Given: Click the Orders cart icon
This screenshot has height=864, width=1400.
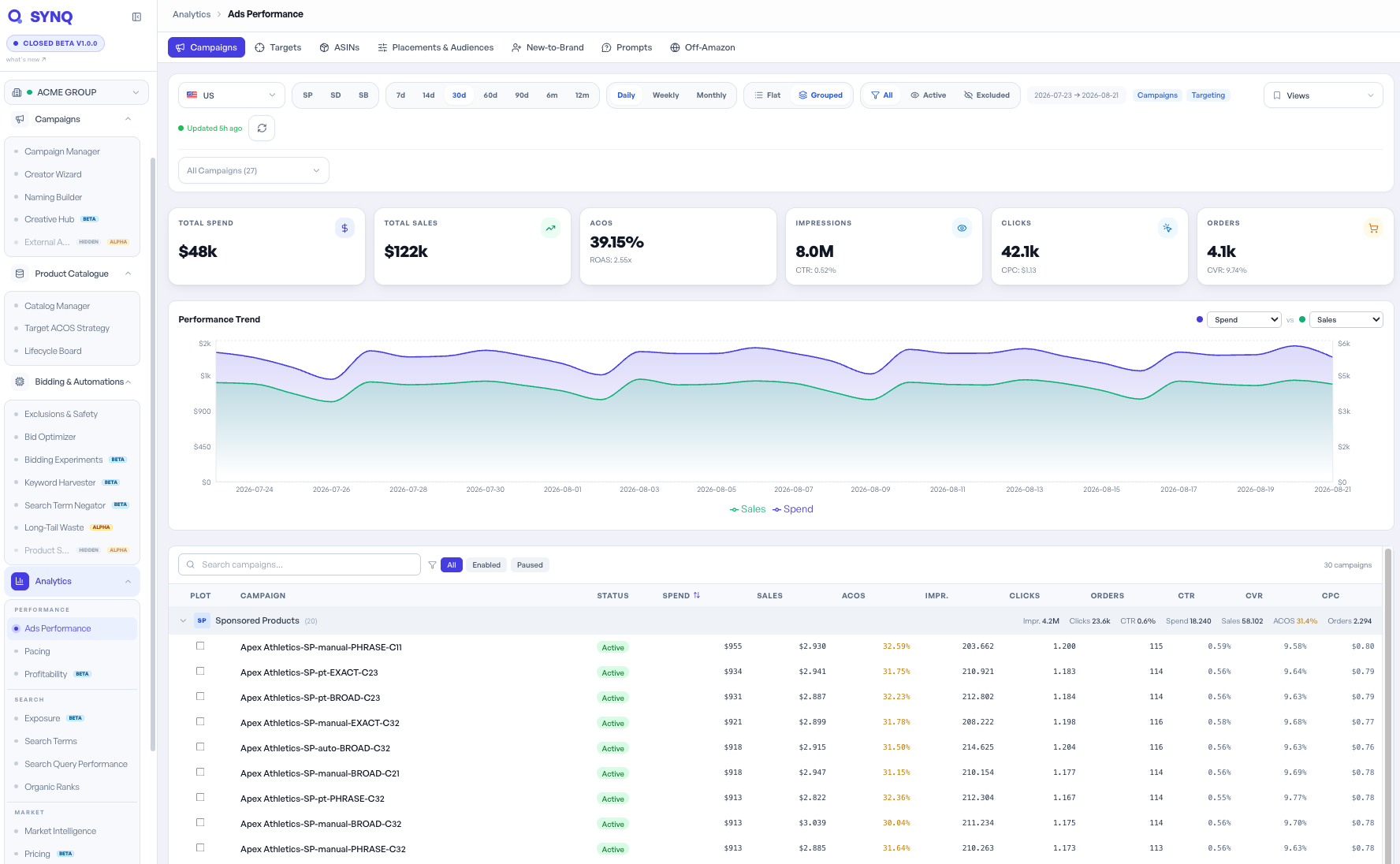Looking at the screenshot, I should 1373,228.
